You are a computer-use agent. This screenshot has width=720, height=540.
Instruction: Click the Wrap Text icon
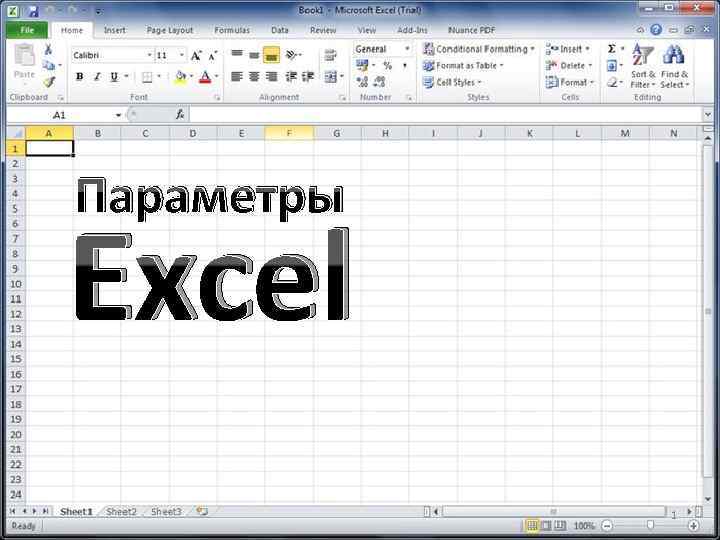click(x=330, y=56)
